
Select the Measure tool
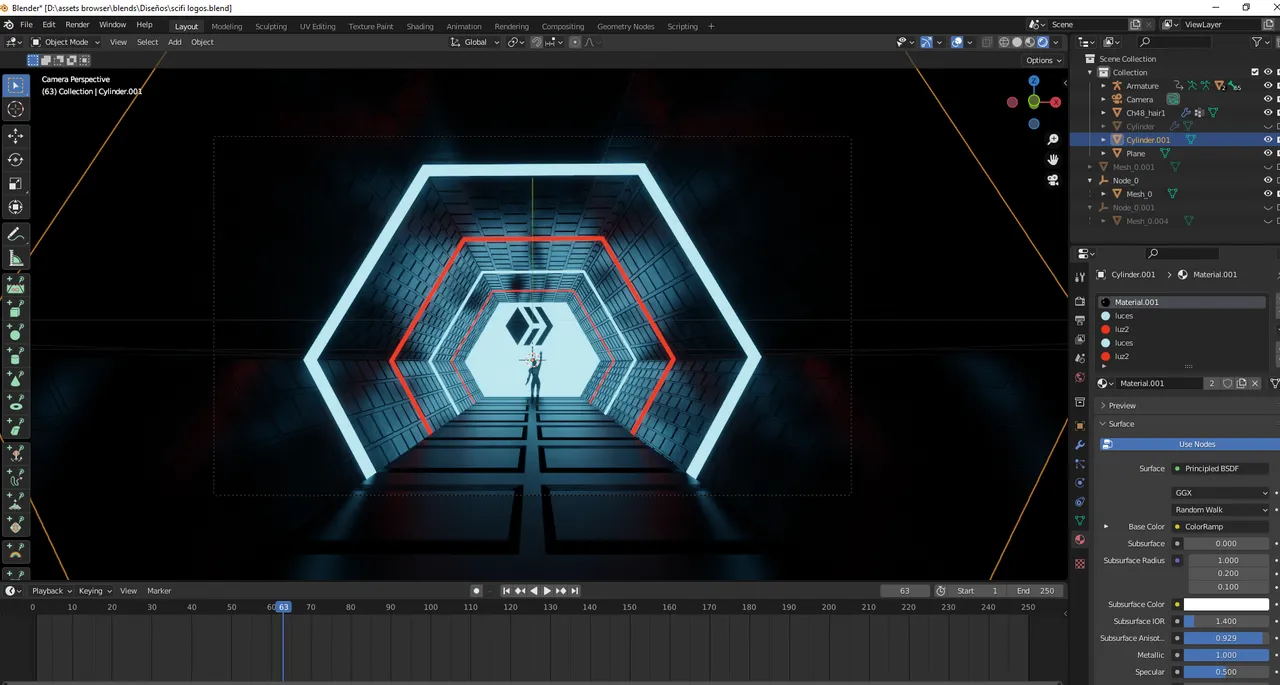[x=16, y=259]
